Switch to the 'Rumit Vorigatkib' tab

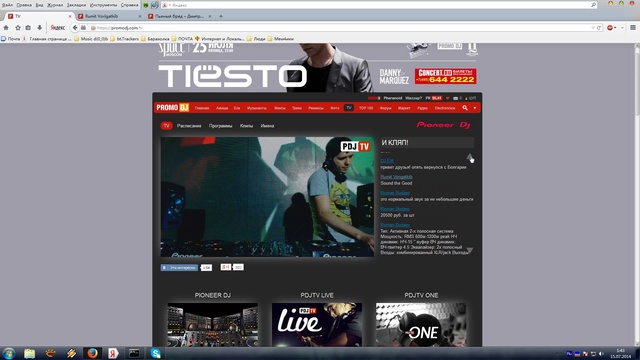coord(109,16)
